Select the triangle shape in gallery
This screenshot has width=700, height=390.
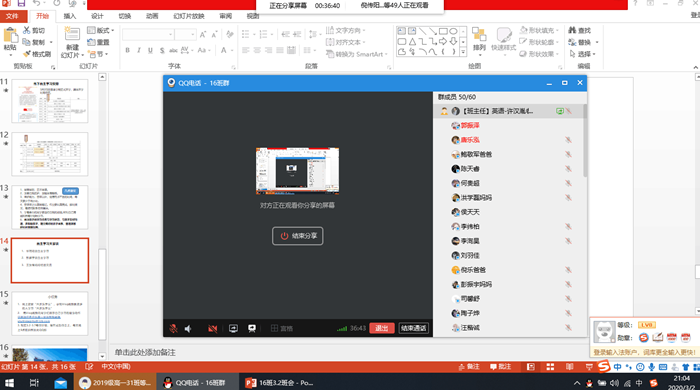click(412, 41)
